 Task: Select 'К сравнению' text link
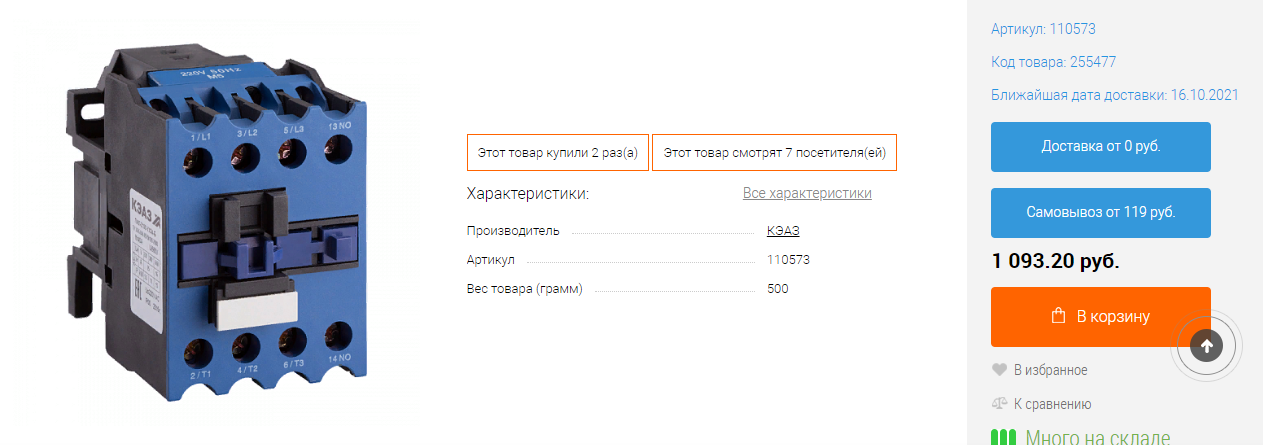(1052, 404)
